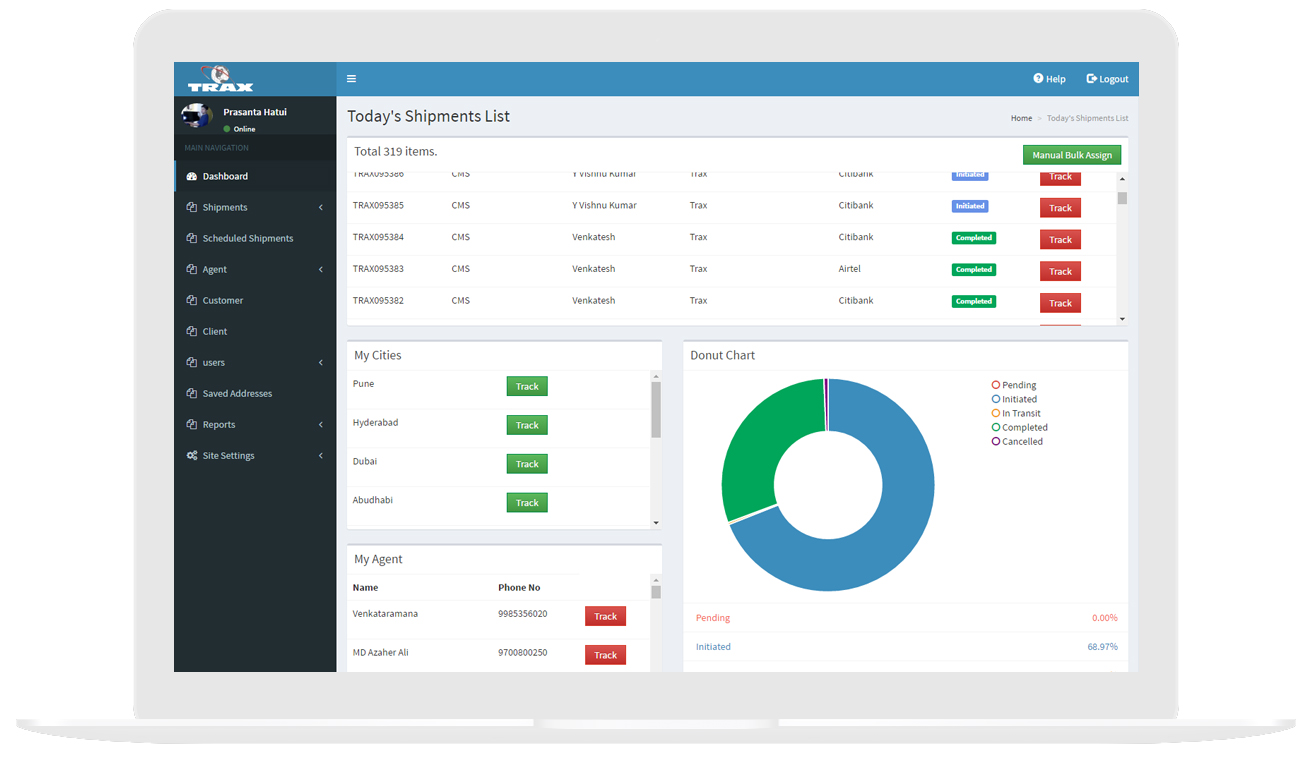
Task: Track agent MD Azaher Ali
Action: point(605,655)
